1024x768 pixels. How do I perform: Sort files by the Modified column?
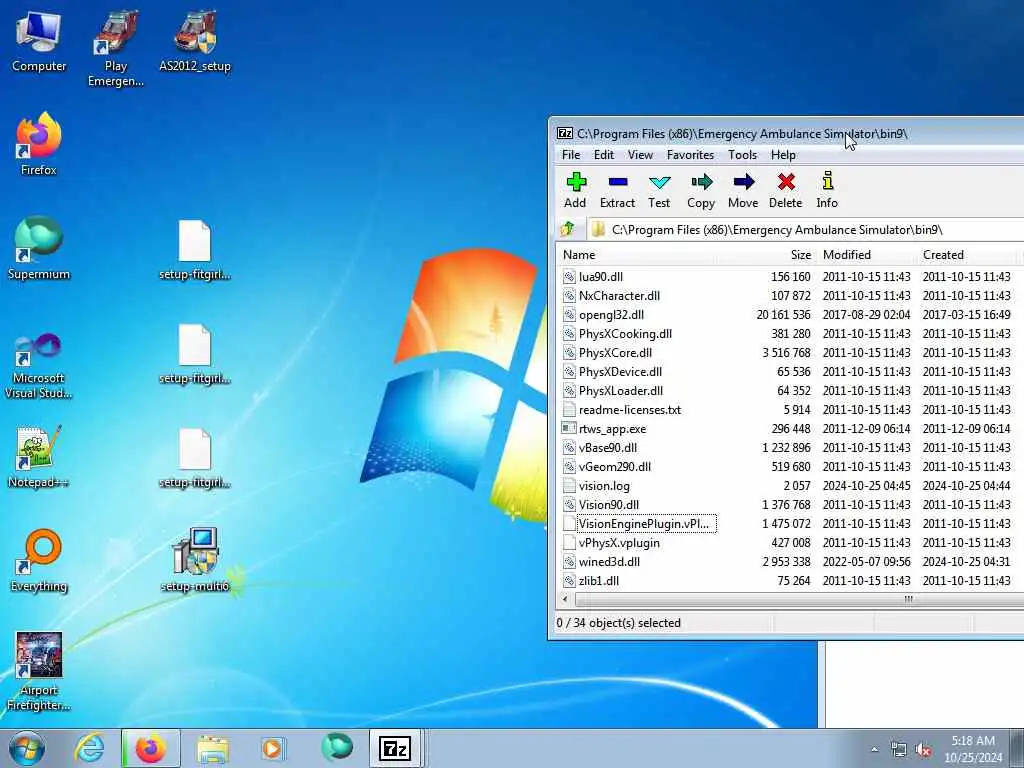click(x=866, y=255)
